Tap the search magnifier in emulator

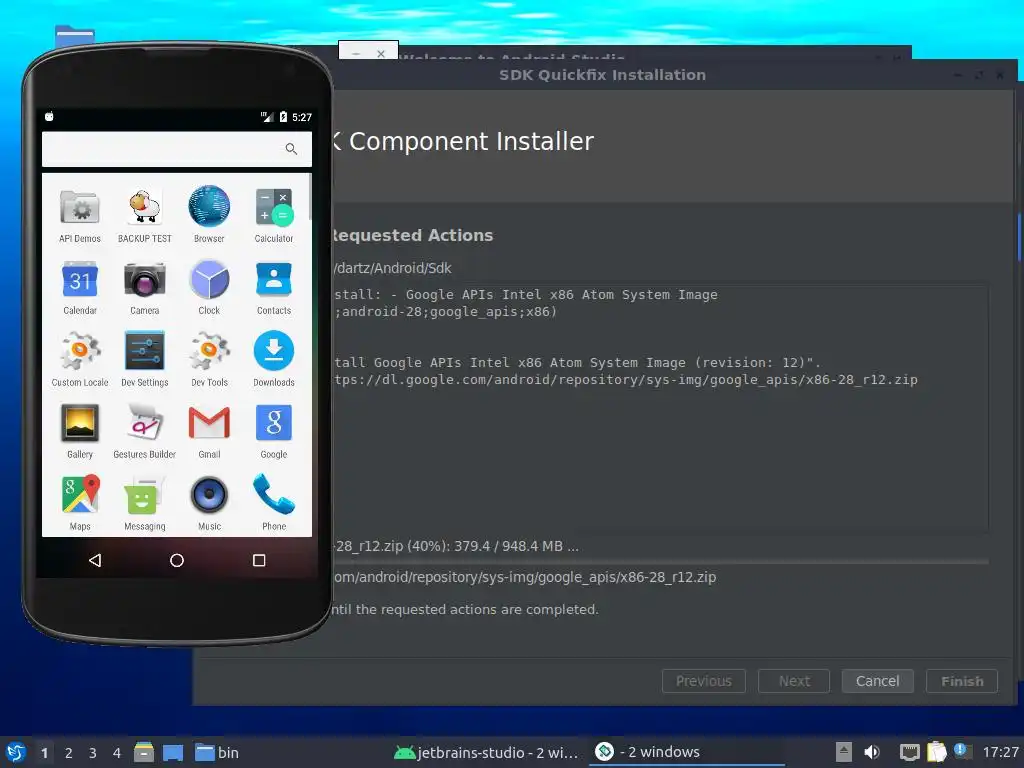[291, 149]
